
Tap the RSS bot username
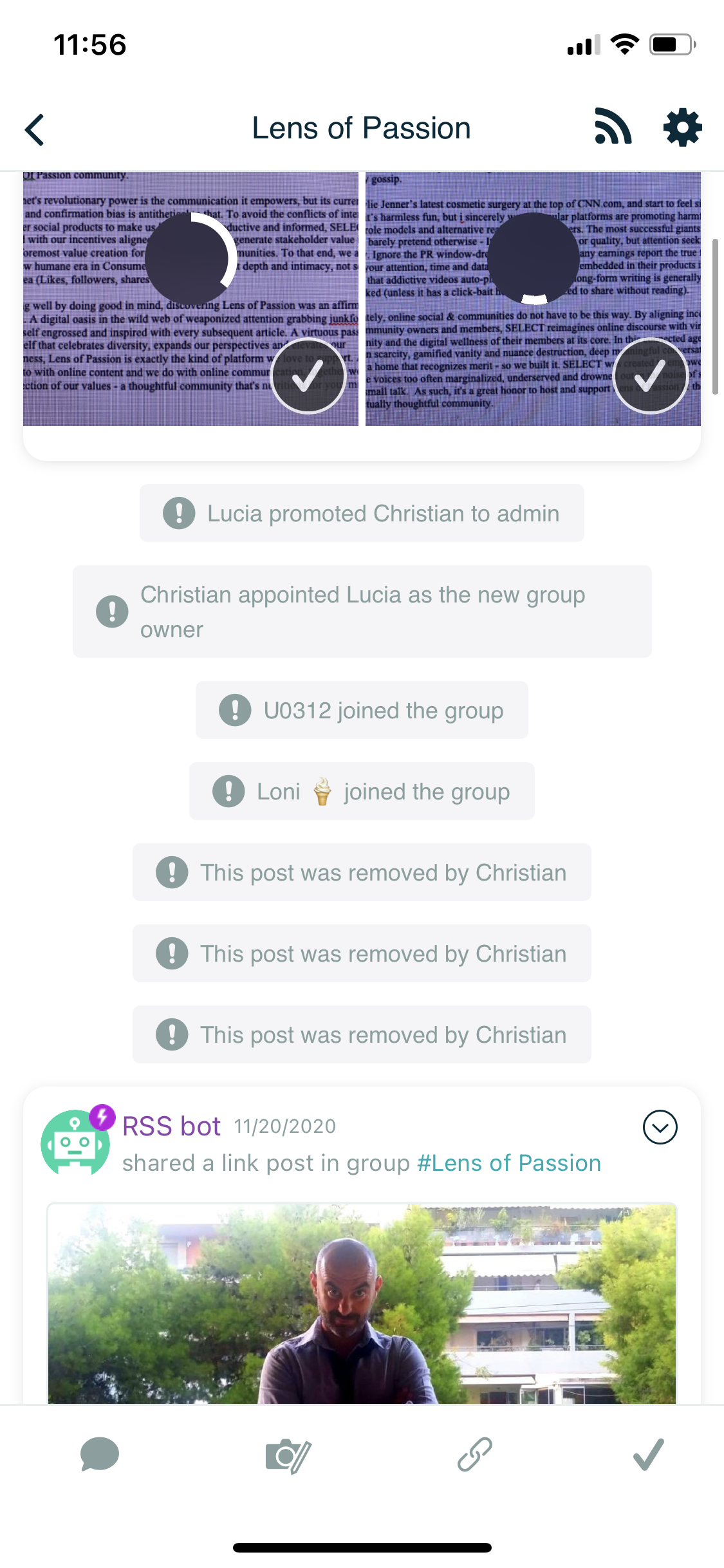point(171,1126)
